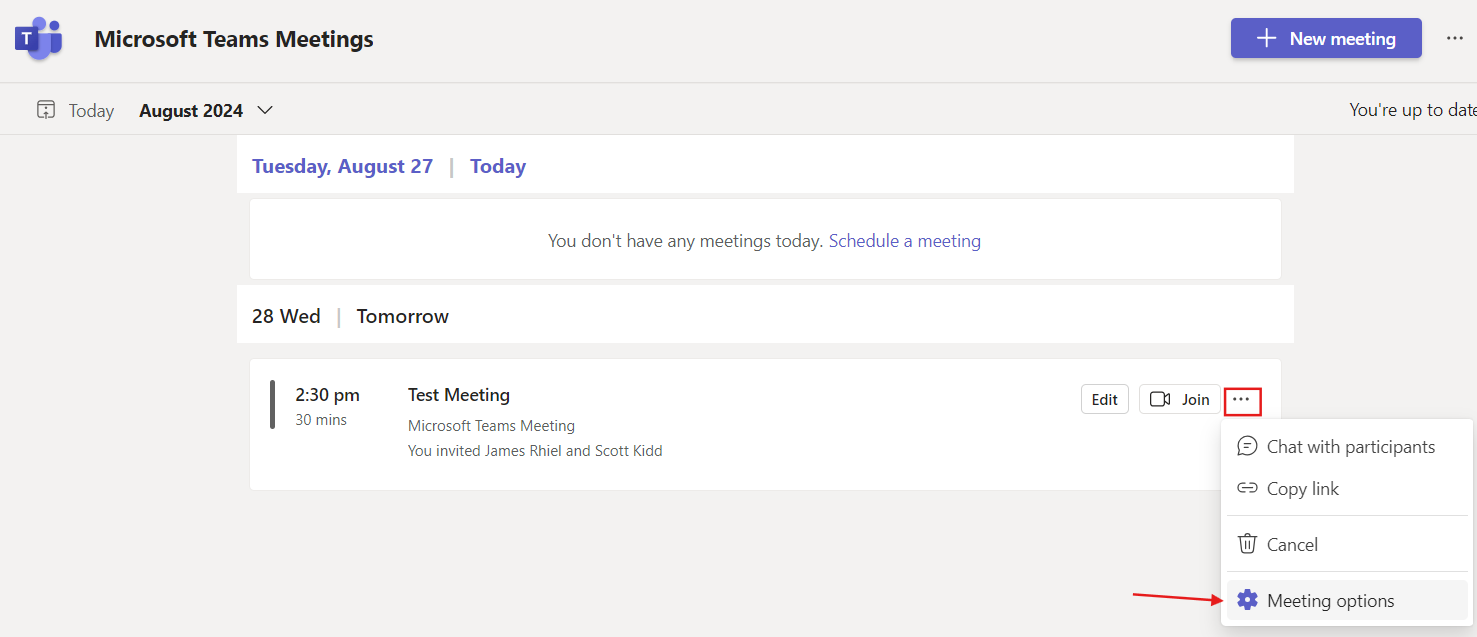The image size is (1477, 637).
Task: Click the video camera icon on Join
Action: (1159, 399)
